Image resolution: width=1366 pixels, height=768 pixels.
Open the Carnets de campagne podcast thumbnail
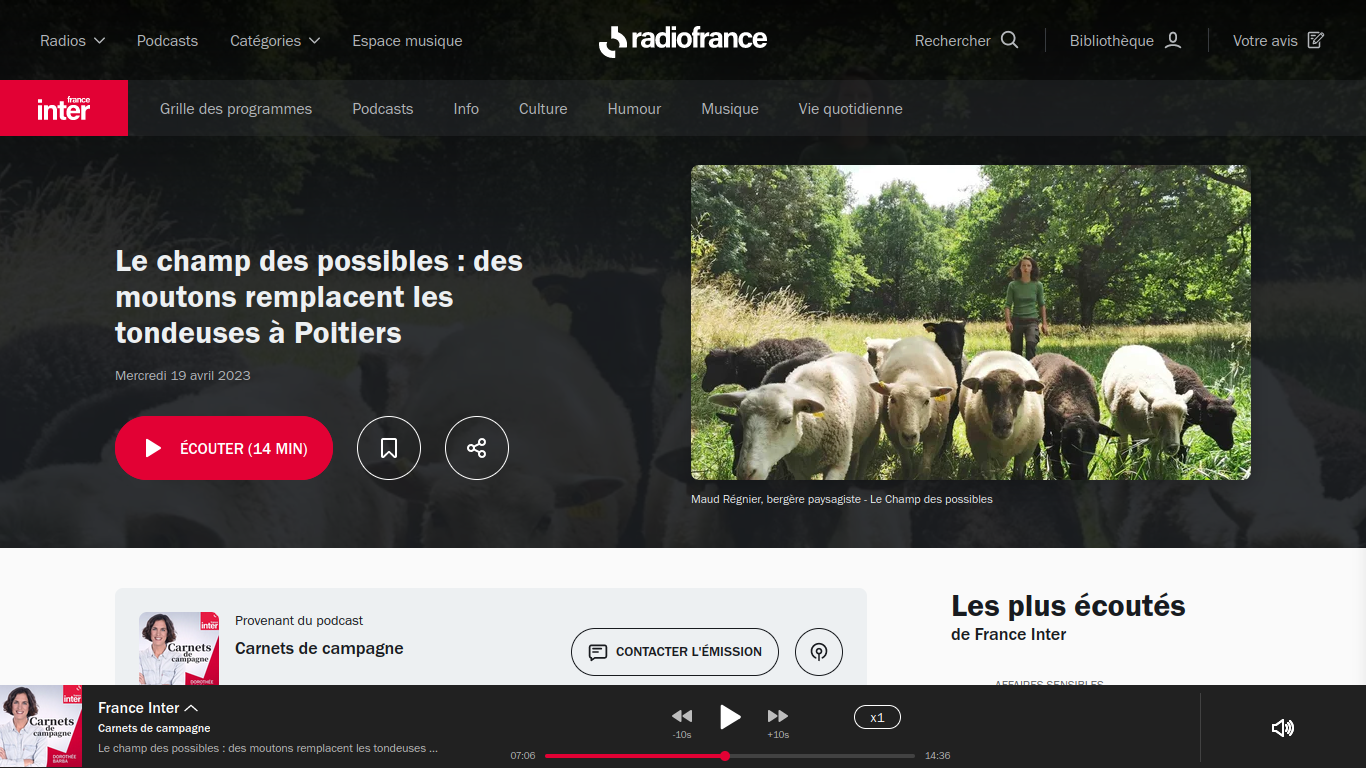click(179, 648)
